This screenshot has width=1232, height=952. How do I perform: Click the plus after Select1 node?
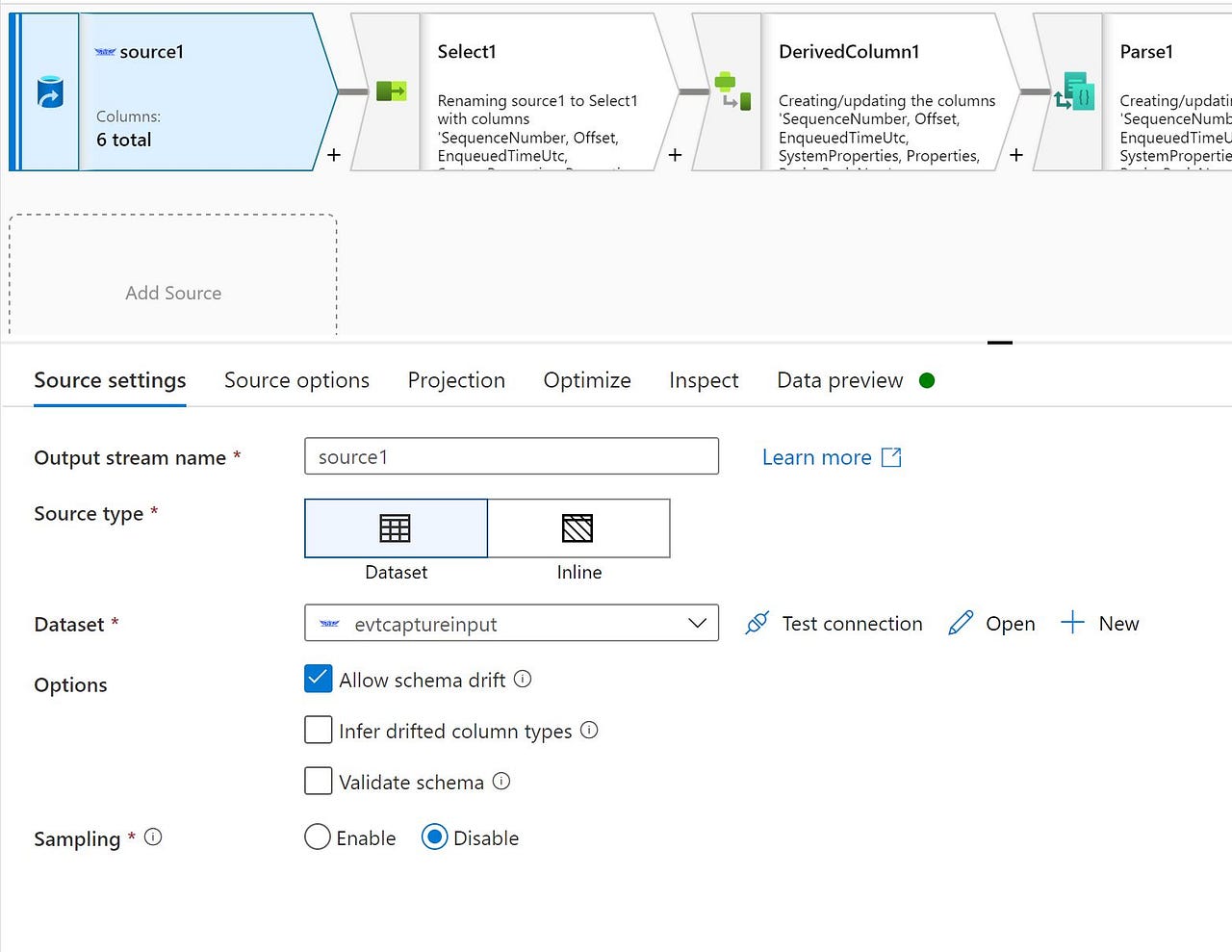(x=675, y=154)
